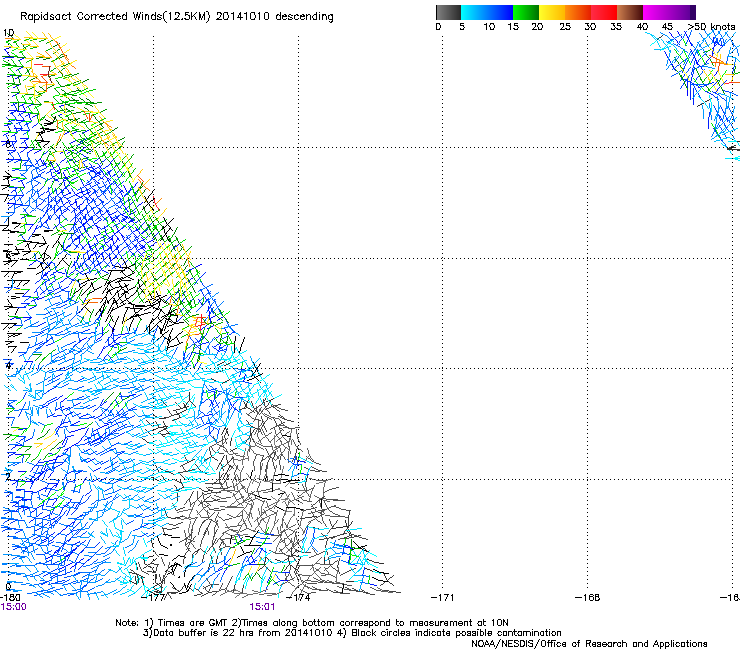Click the purple time stamp '15:00'
740x650 pixels.
(x=14, y=607)
